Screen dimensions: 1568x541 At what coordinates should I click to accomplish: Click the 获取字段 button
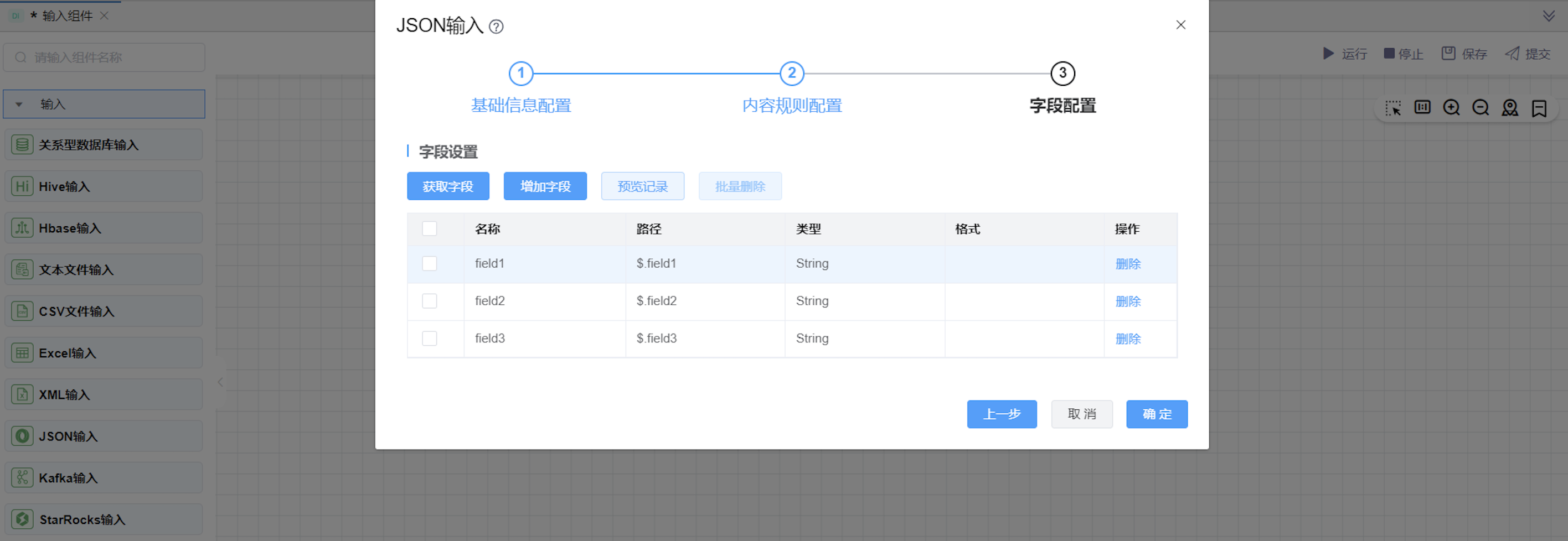447,186
